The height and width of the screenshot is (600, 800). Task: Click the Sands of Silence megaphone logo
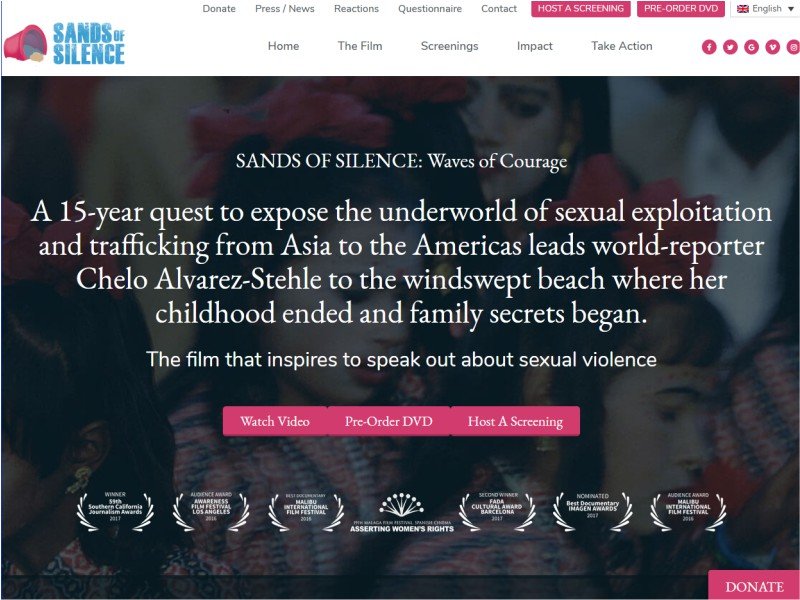tap(64, 44)
